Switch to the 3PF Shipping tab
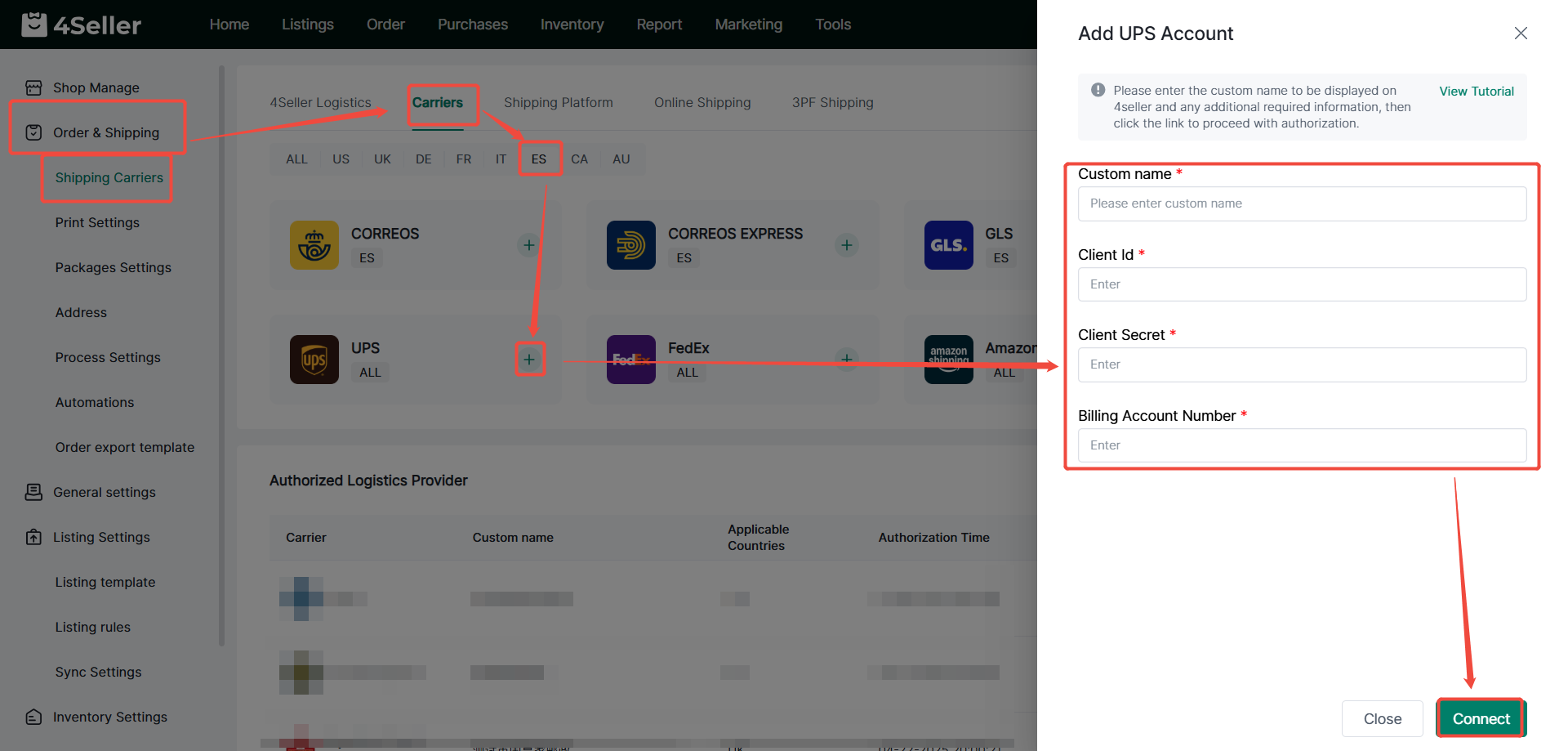Viewport: 1568px width, 751px height. [x=833, y=102]
